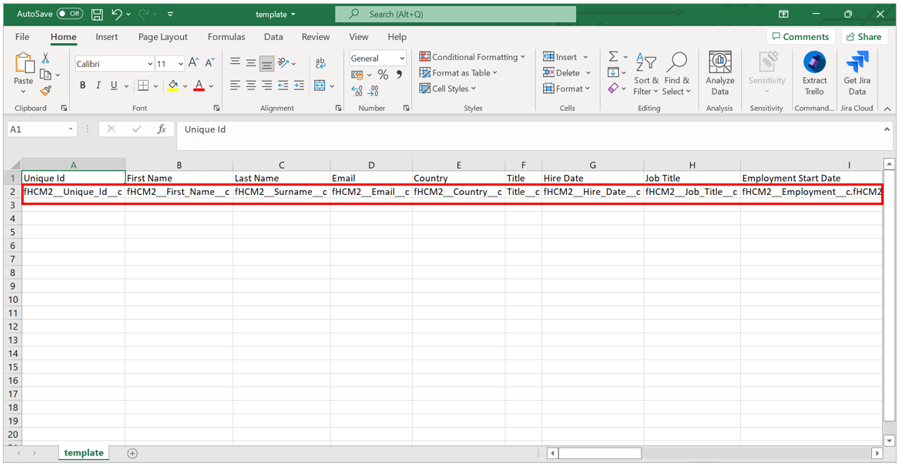903x470 pixels.
Task: Toggle Wrap Text
Action: click(320, 63)
